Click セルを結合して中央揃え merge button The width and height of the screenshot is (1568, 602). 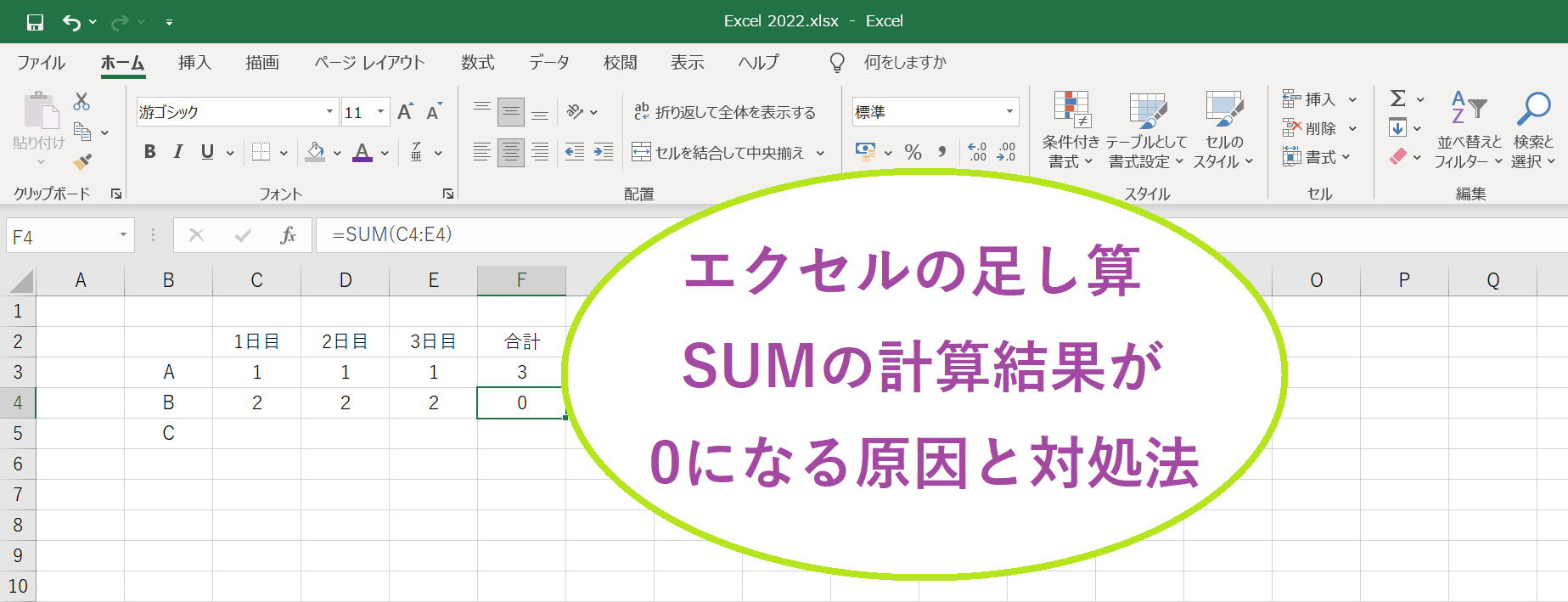[718, 153]
